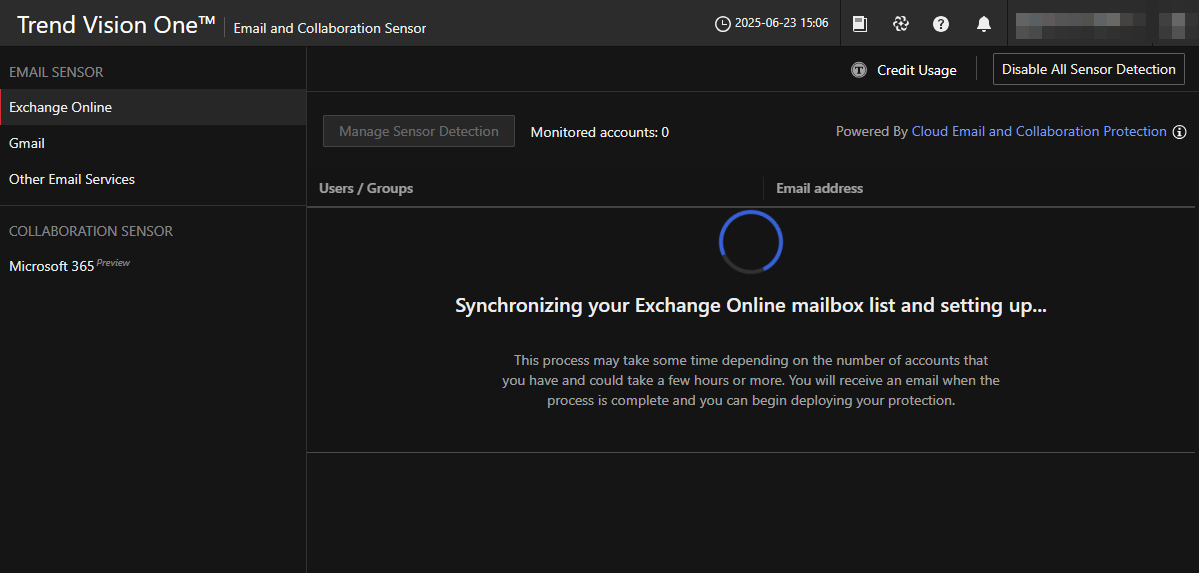
Task: Click the blue loading spinner
Action: pos(751,241)
